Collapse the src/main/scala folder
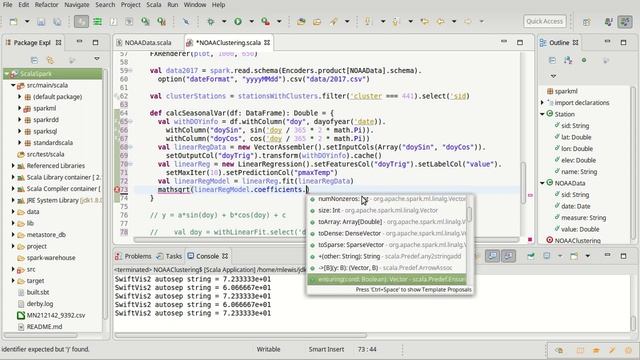640x360 pixels. (13, 85)
